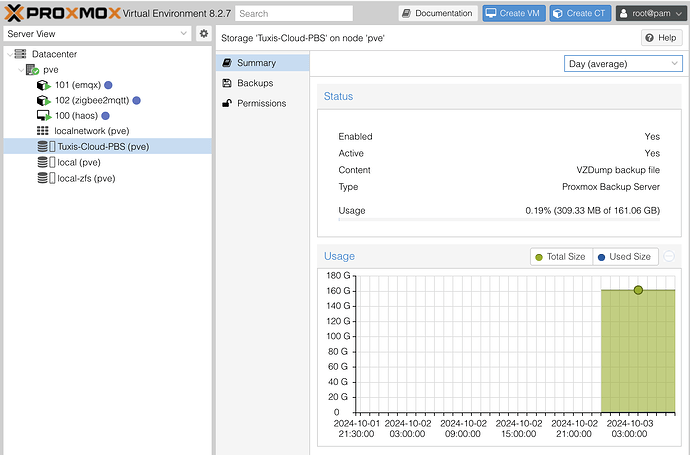Image resolution: width=690 pixels, height=455 pixels.
Task: Click the Summary book icon
Action: coord(227,63)
